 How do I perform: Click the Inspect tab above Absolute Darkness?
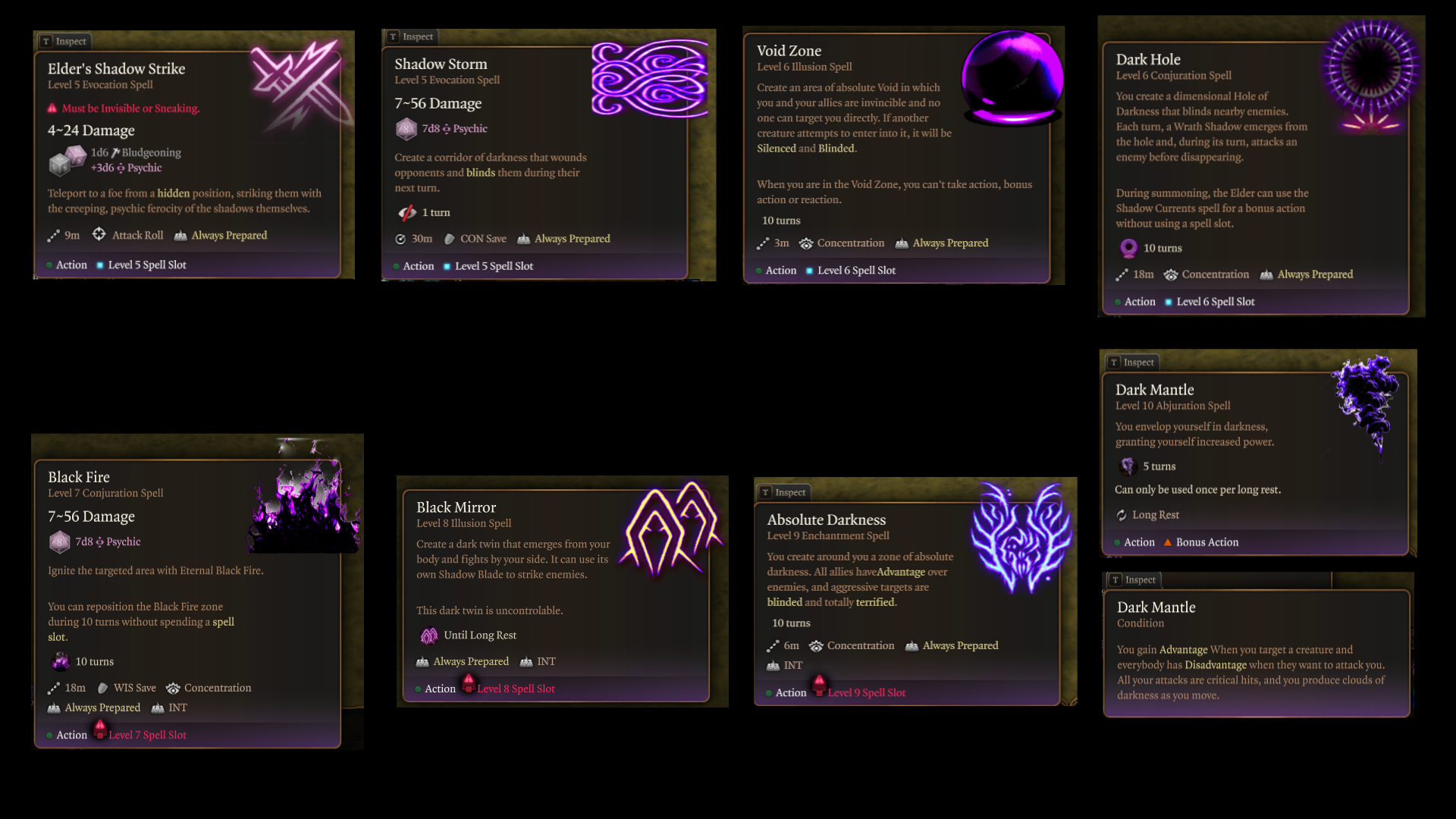coord(784,492)
